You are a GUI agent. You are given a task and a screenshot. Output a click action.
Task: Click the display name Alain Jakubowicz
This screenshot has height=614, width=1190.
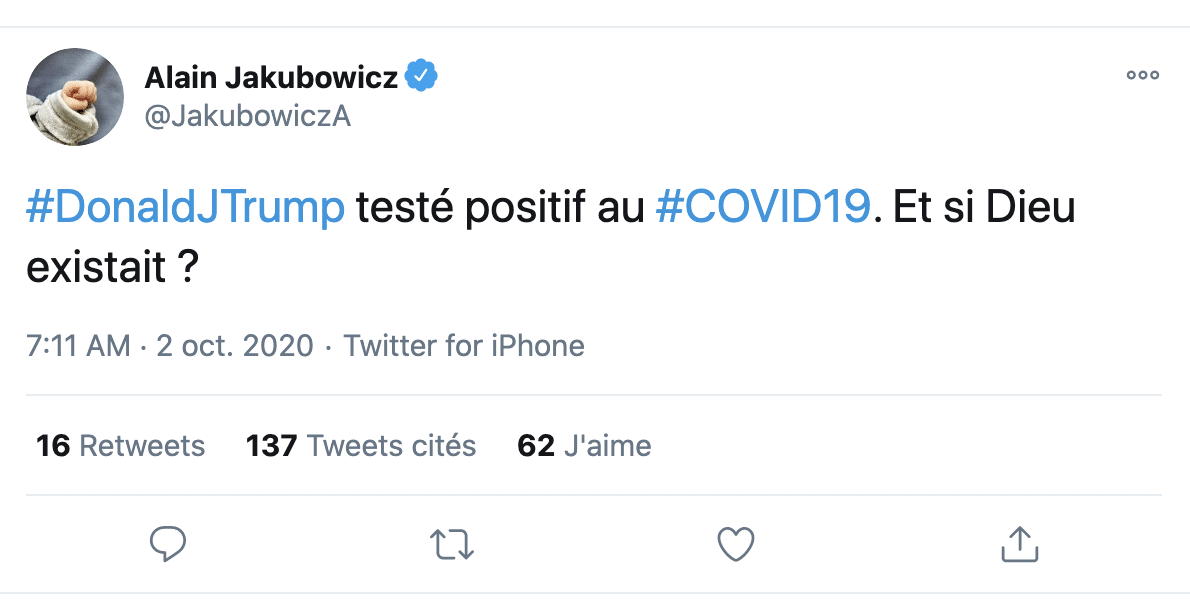(272, 77)
